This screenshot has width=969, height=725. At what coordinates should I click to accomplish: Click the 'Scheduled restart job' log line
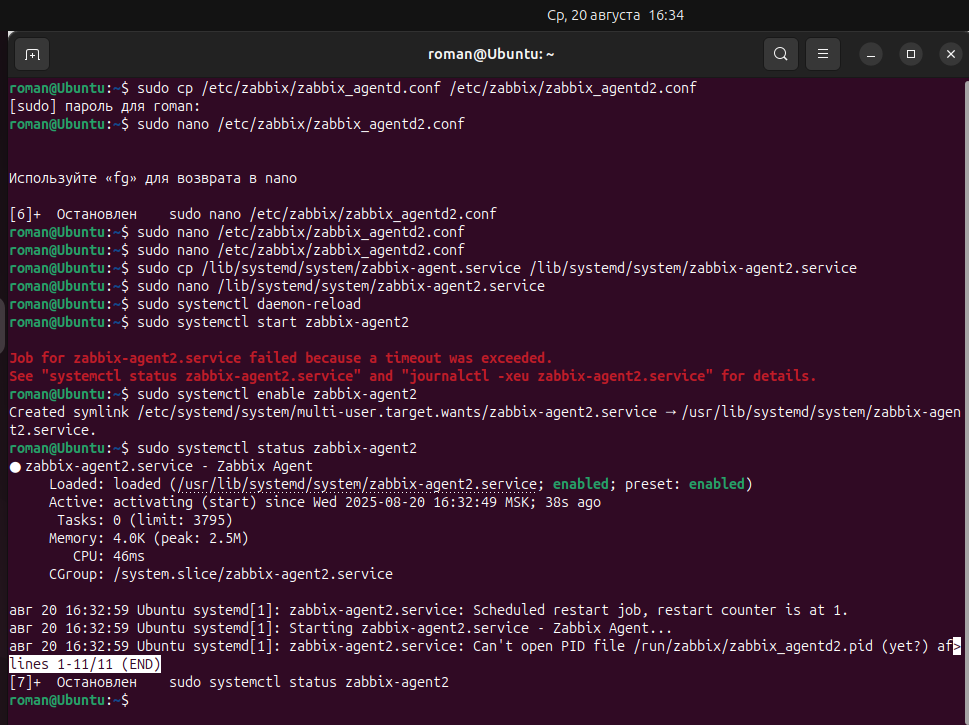[428, 610]
